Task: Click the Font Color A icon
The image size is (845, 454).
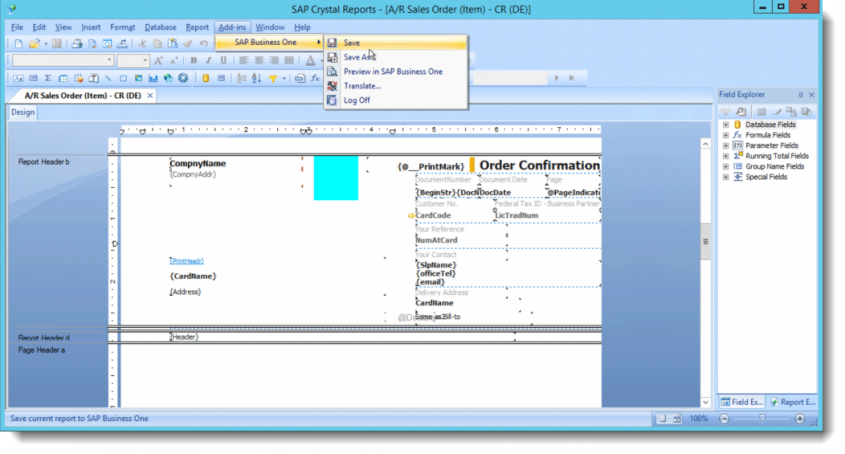Action: 310,60
